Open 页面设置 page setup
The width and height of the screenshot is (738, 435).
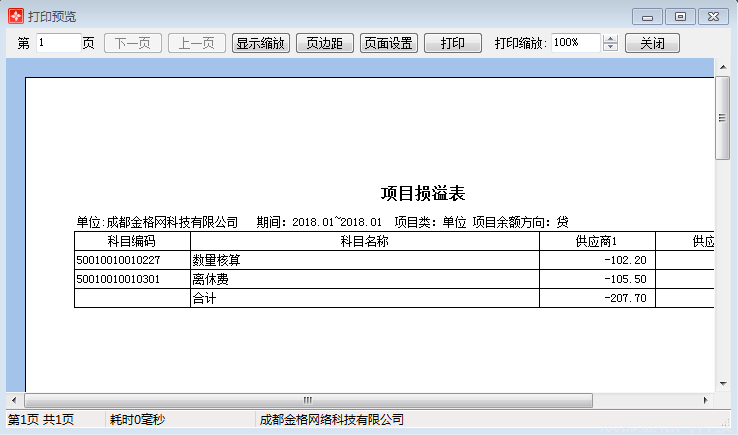pos(389,43)
